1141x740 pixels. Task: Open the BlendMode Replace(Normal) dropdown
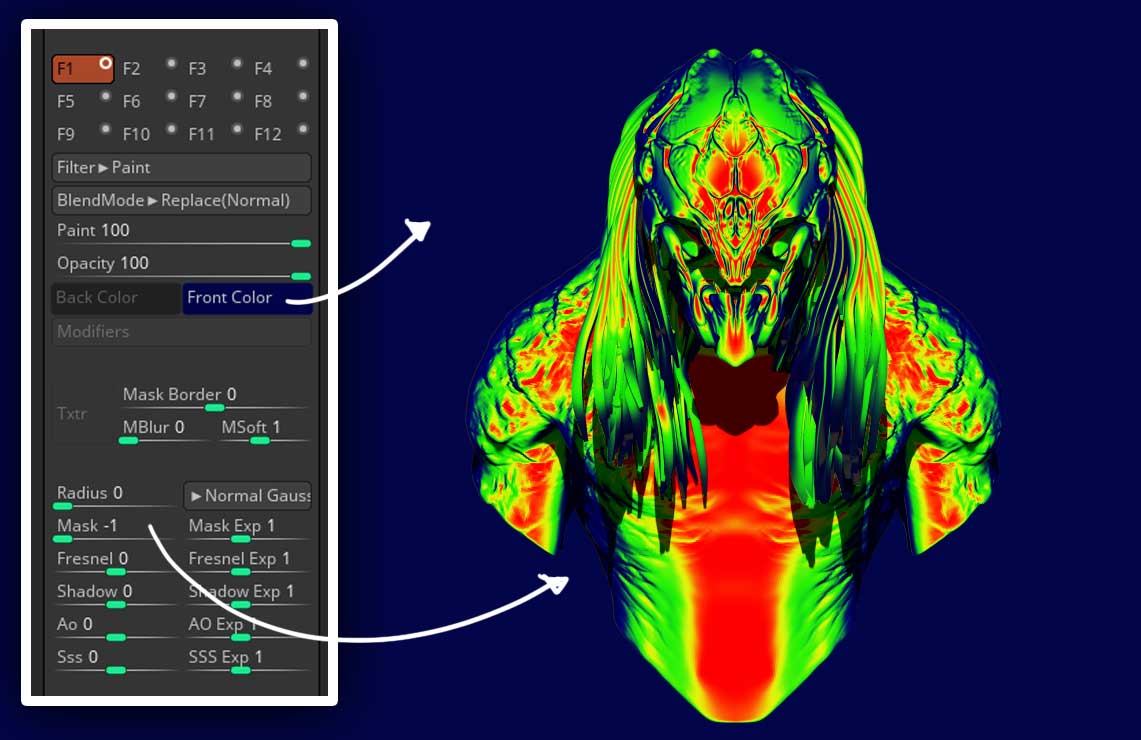pos(181,200)
